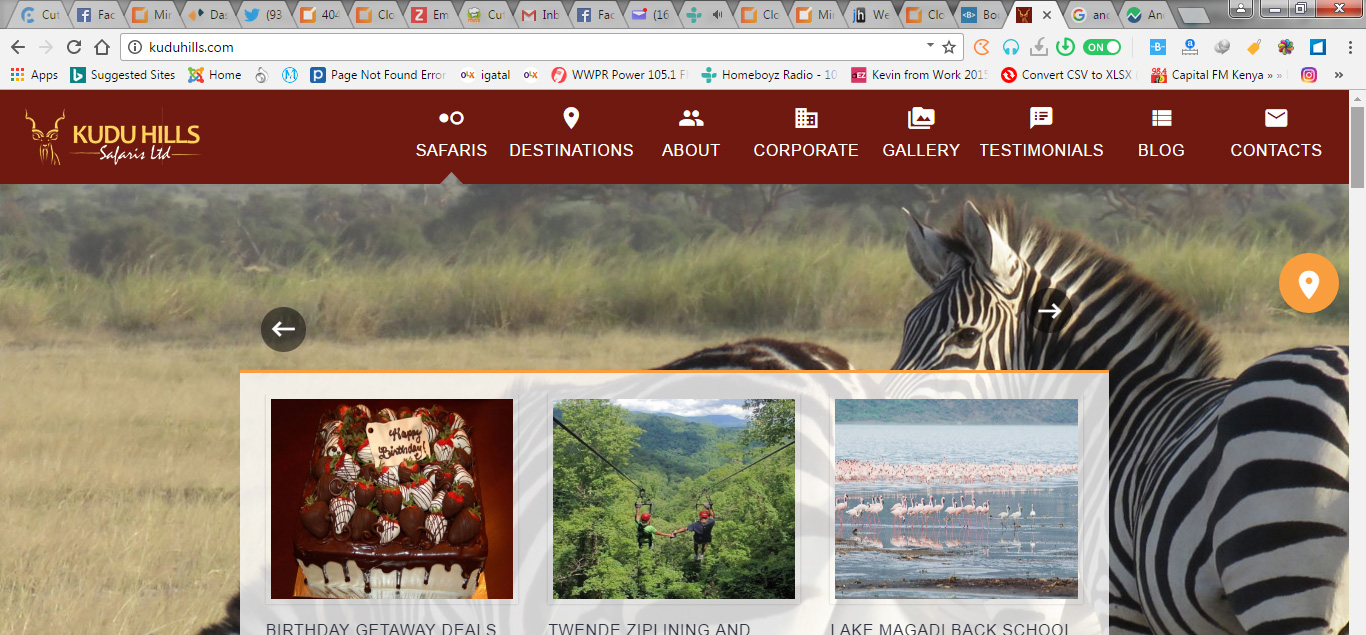Screen dimensions: 1366x635
Task: Click the orange price tag extension icon
Action: tap(1254, 47)
